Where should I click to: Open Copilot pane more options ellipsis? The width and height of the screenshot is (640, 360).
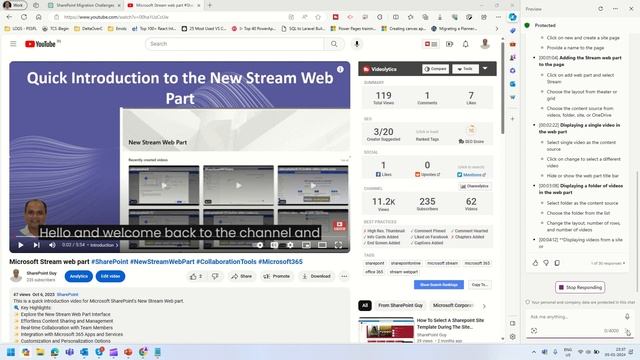616,9
